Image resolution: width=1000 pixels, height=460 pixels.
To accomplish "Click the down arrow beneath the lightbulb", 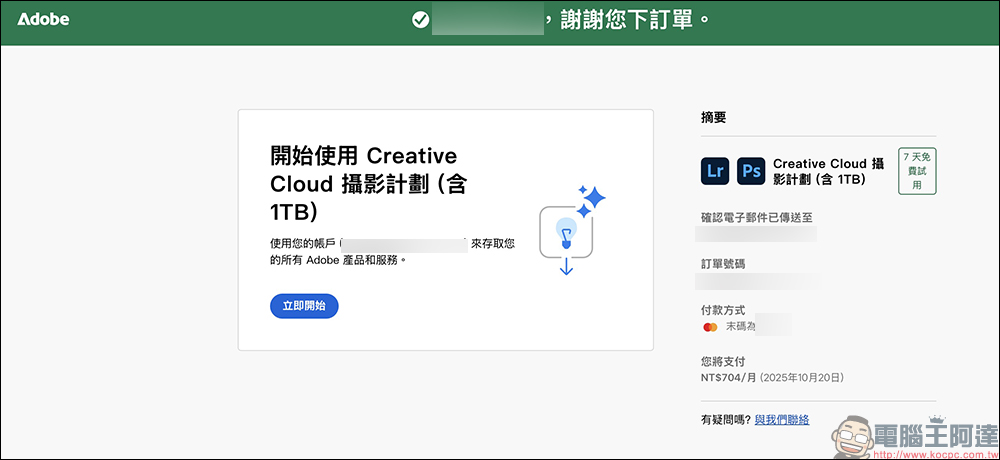I will [x=566, y=266].
